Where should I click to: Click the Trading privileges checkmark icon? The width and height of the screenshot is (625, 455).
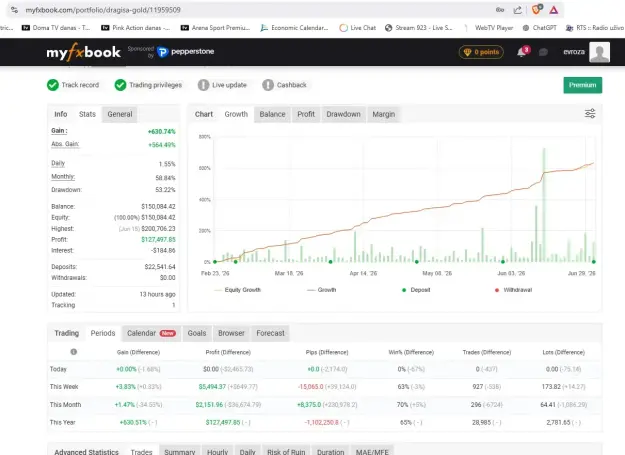[x=120, y=85]
